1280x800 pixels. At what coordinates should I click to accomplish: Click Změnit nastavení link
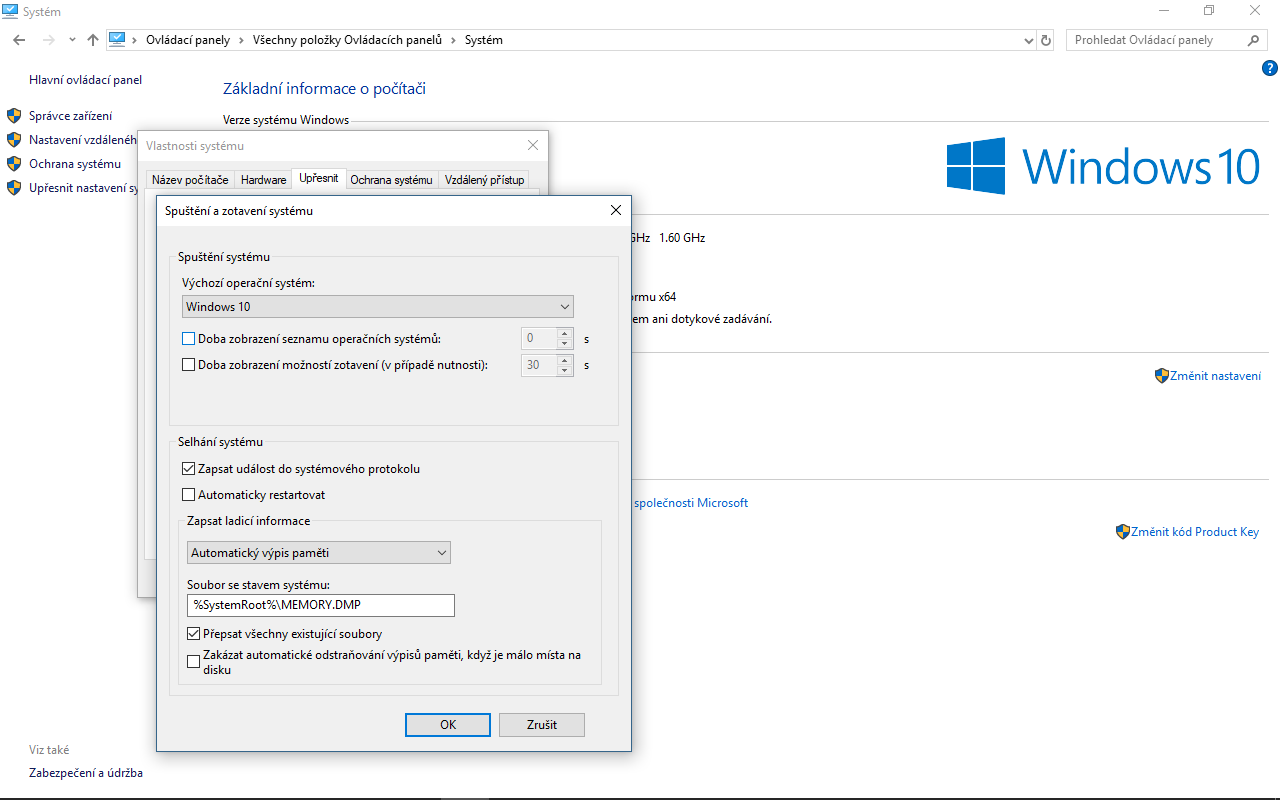tap(1215, 376)
